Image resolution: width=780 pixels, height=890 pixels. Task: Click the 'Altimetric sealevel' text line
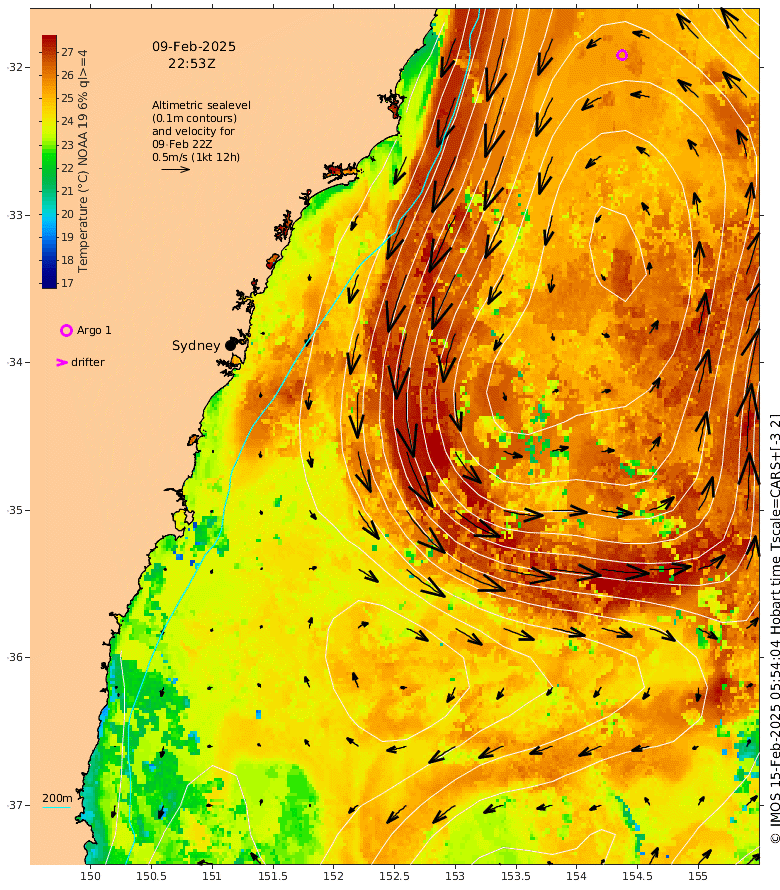click(x=201, y=105)
